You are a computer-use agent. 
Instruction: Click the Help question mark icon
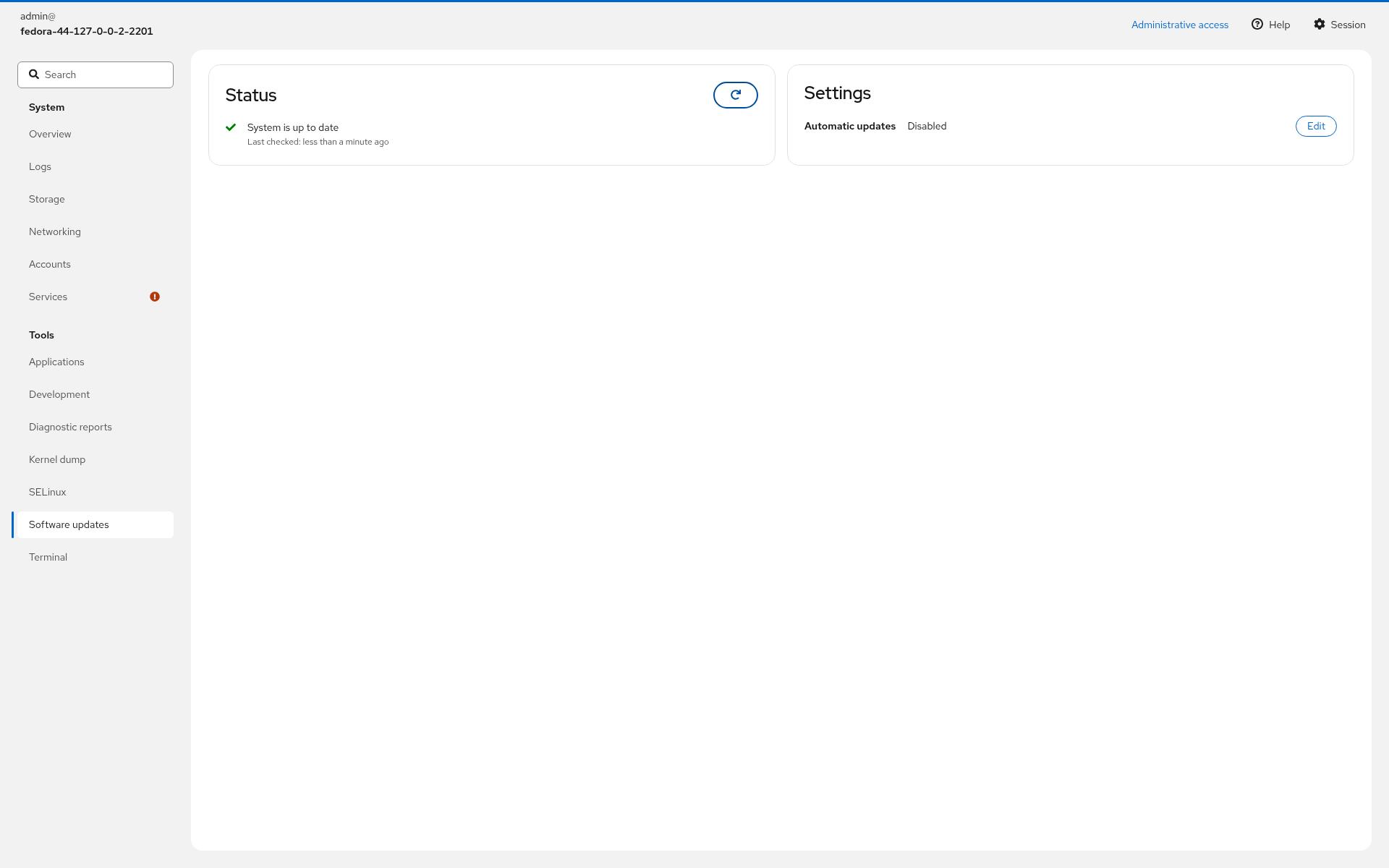pyautogui.click(x=1257, y=24)
